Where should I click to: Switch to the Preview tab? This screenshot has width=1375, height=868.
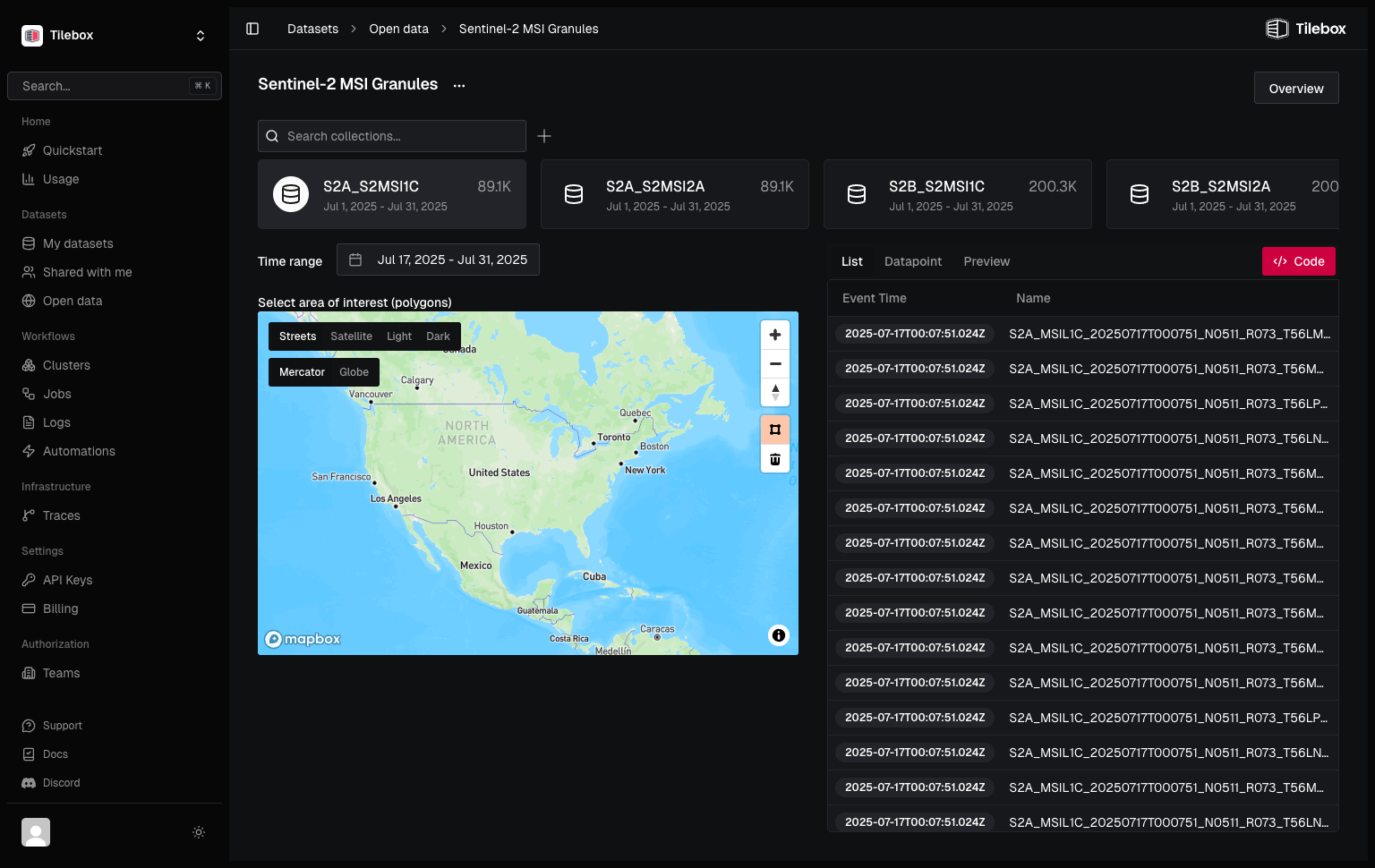pyautogui.click(x=986, y=261)
